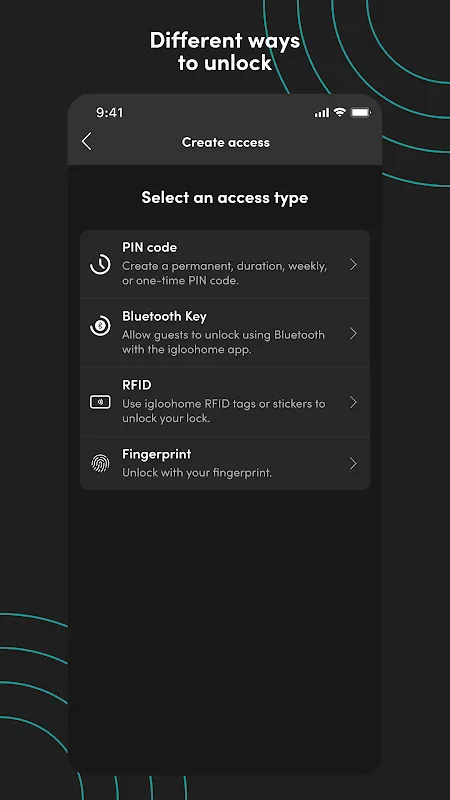Image resolution: width=450 pixels, height=800 pixels.
Task: Click the Create access title
Action: coord(226,142)
